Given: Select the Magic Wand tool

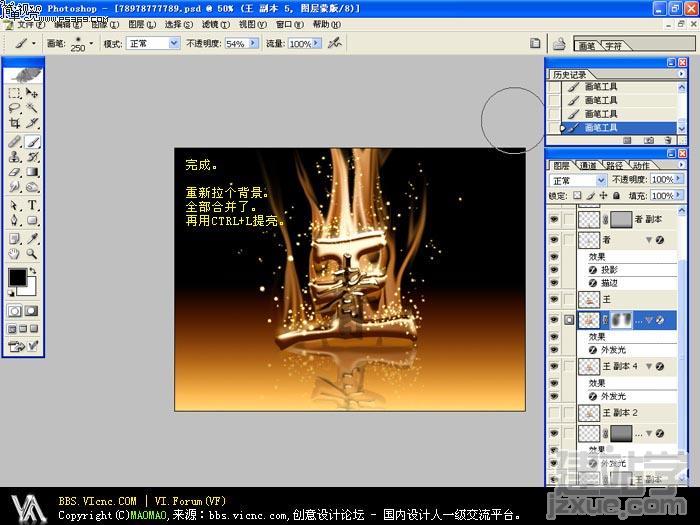Looking at the screenshot, I should coord(32,108).
